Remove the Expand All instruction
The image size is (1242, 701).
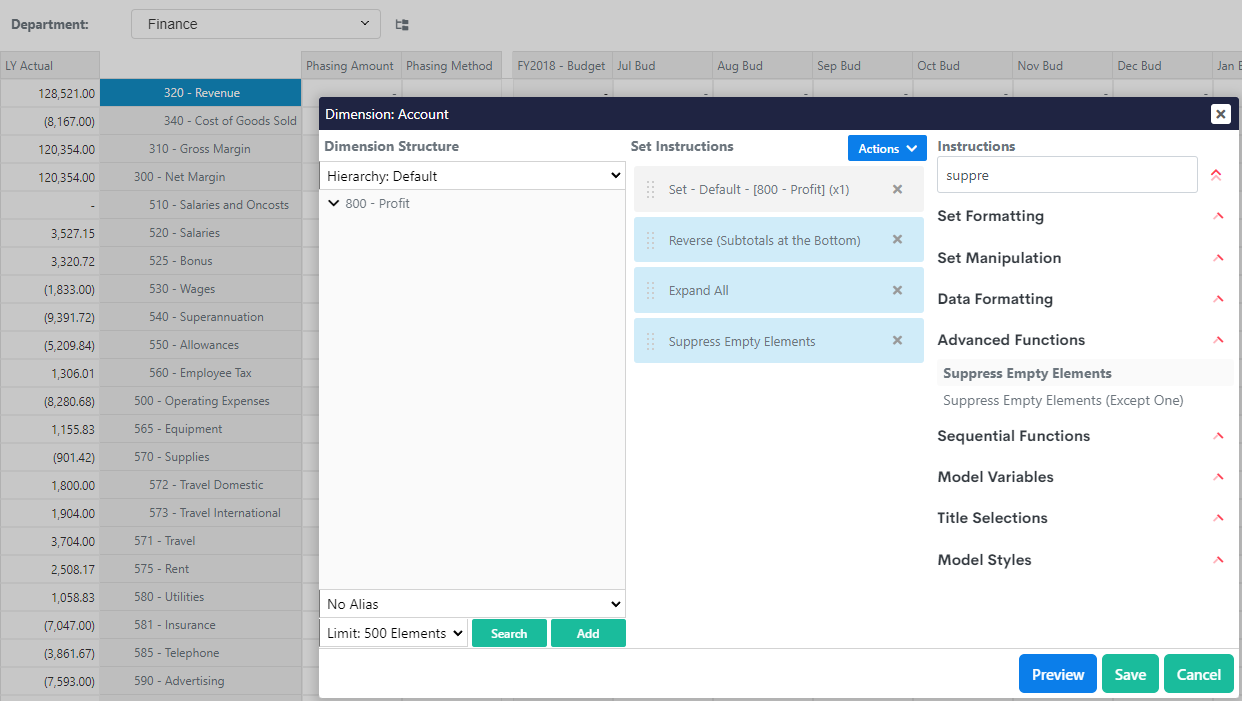[897, 290]
